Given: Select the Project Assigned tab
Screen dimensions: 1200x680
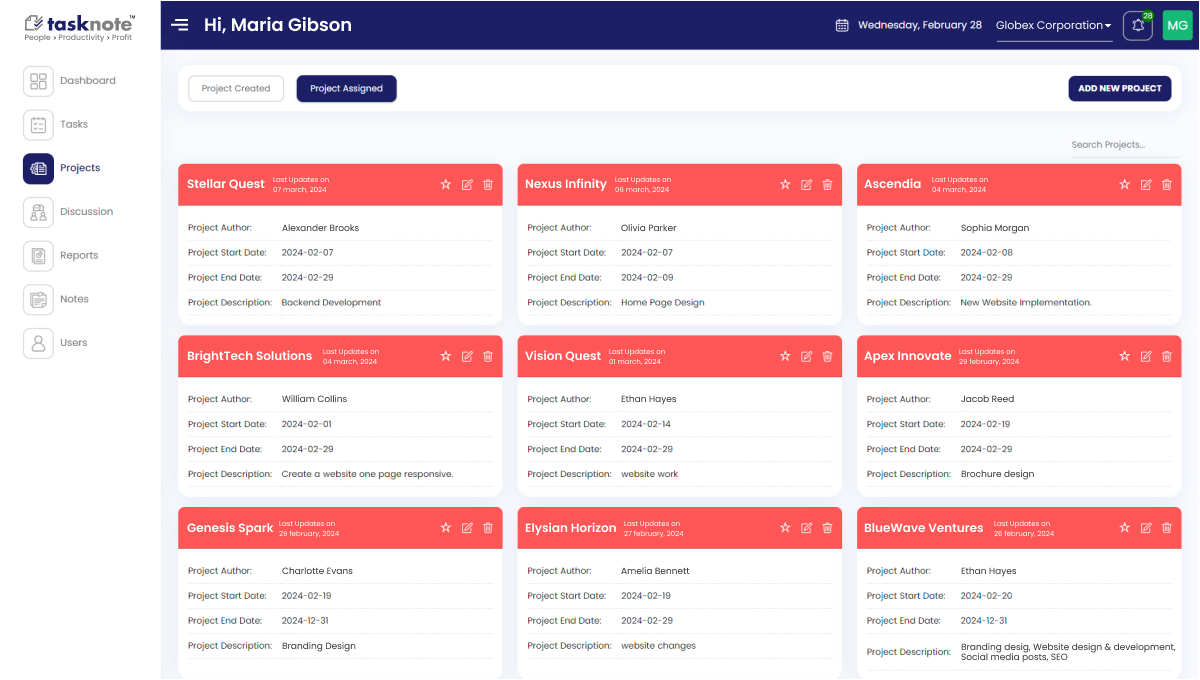Looking at the screenshot, I should [x=346, y=89].
